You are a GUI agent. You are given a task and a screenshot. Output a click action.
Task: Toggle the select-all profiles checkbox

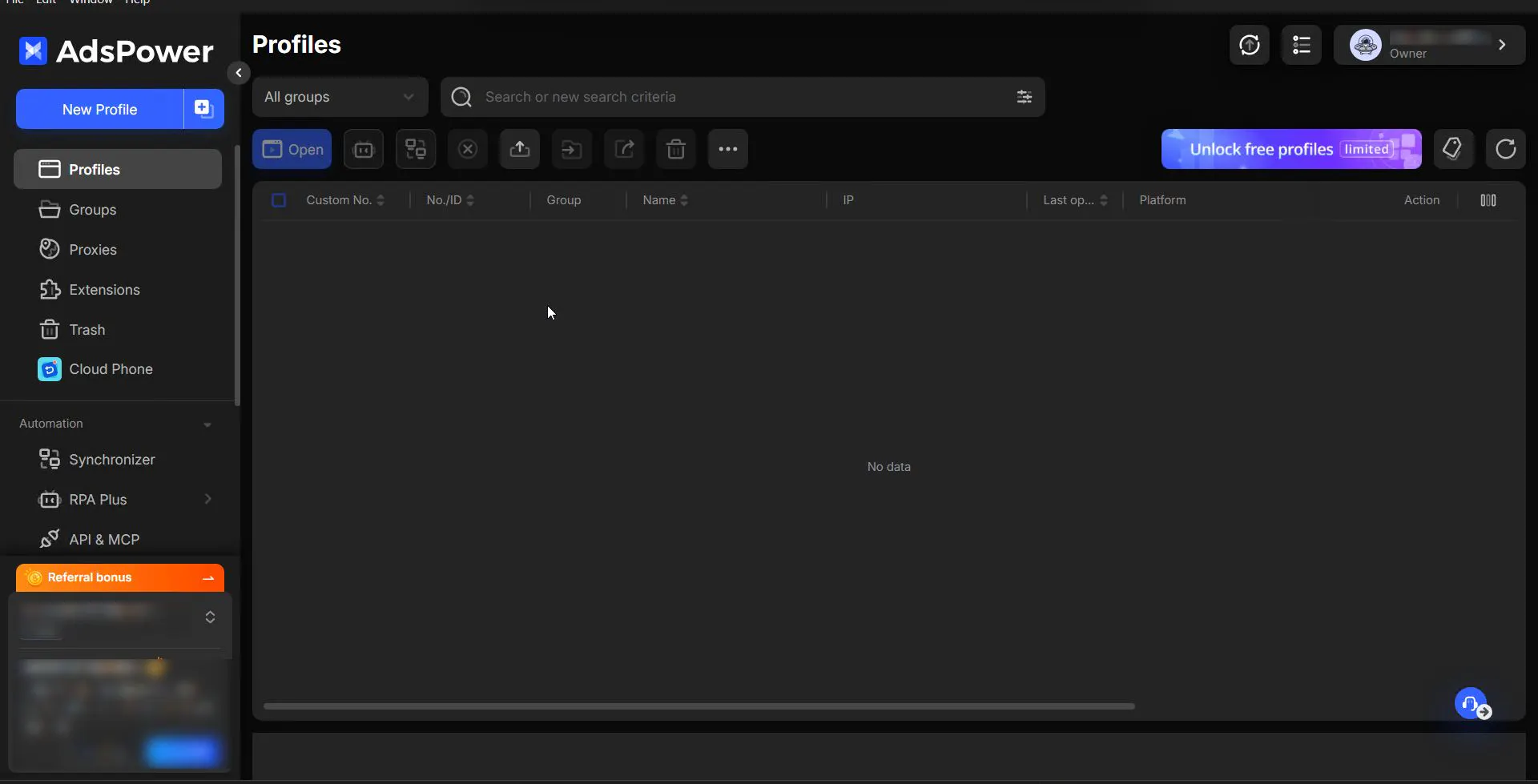[279, 200]
